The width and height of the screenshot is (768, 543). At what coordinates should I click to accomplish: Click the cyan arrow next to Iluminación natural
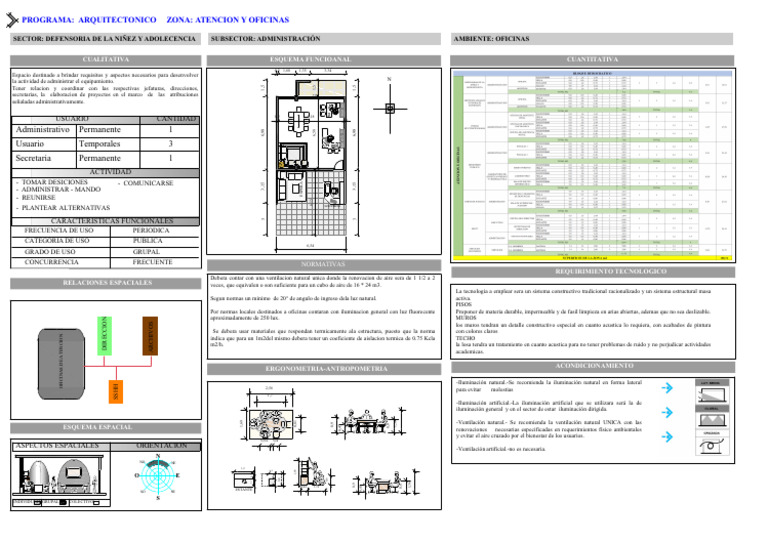[x=667, y=388]
